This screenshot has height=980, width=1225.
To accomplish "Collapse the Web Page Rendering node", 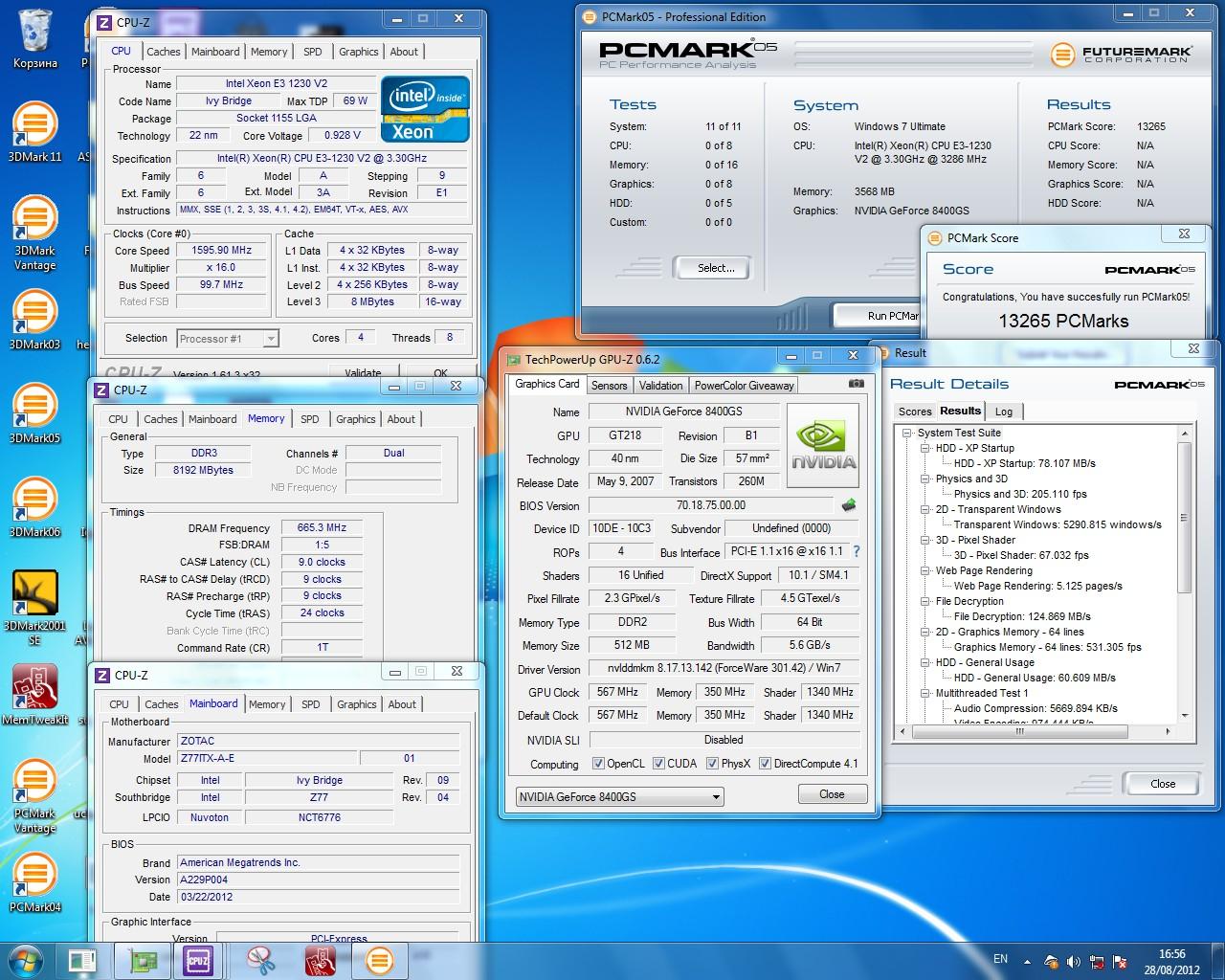I will pos(925,570).
